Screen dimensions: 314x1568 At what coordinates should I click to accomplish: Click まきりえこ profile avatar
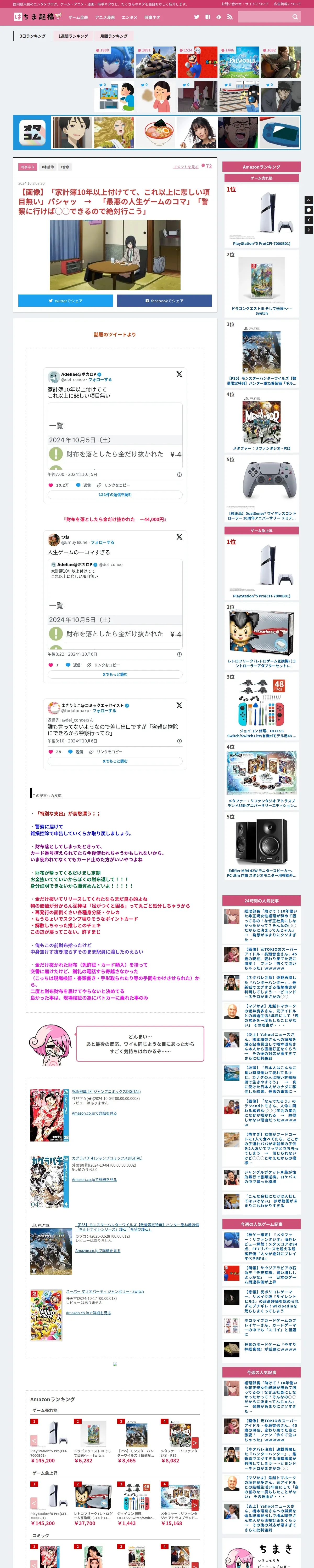(x=54, y=707)
